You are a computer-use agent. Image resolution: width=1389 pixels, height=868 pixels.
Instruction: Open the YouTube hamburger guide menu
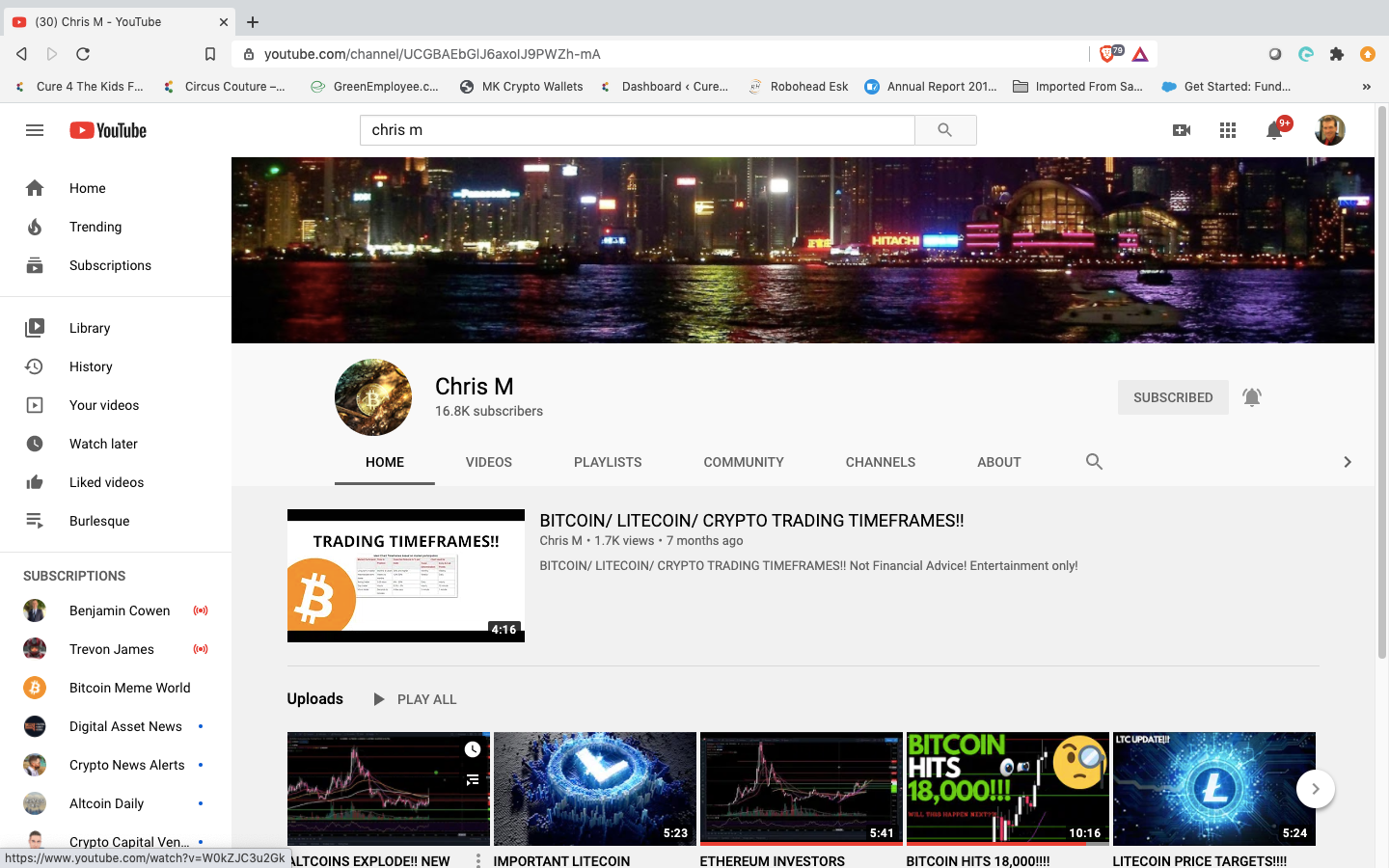(35, 130)
